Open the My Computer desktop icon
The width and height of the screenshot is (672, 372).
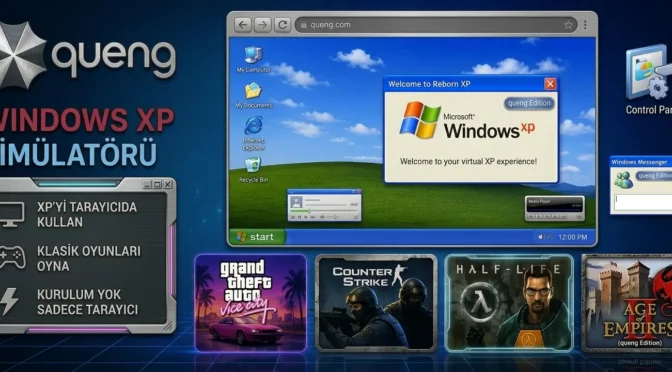pyautogui.click(x=253, y=59)
